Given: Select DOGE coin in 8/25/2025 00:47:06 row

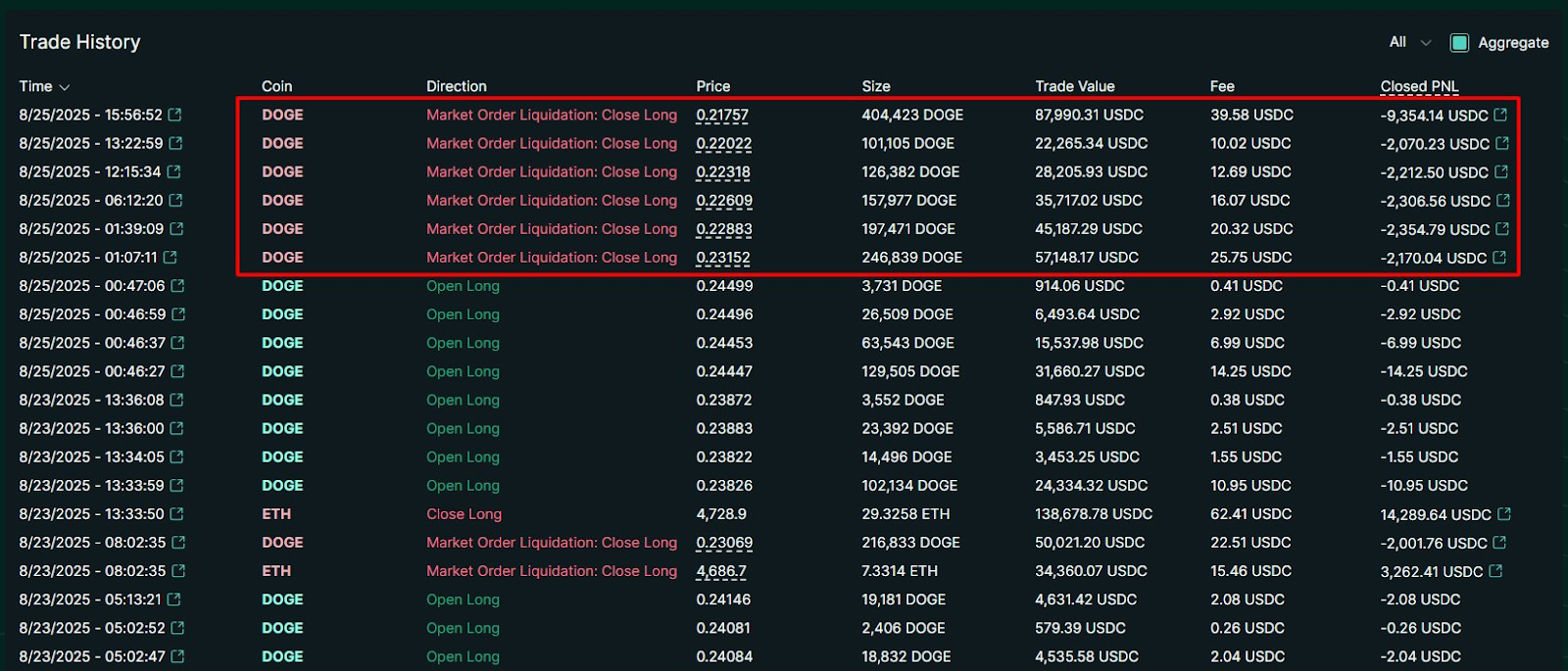Looking at the screenshot, I should [x=282, y=286].
